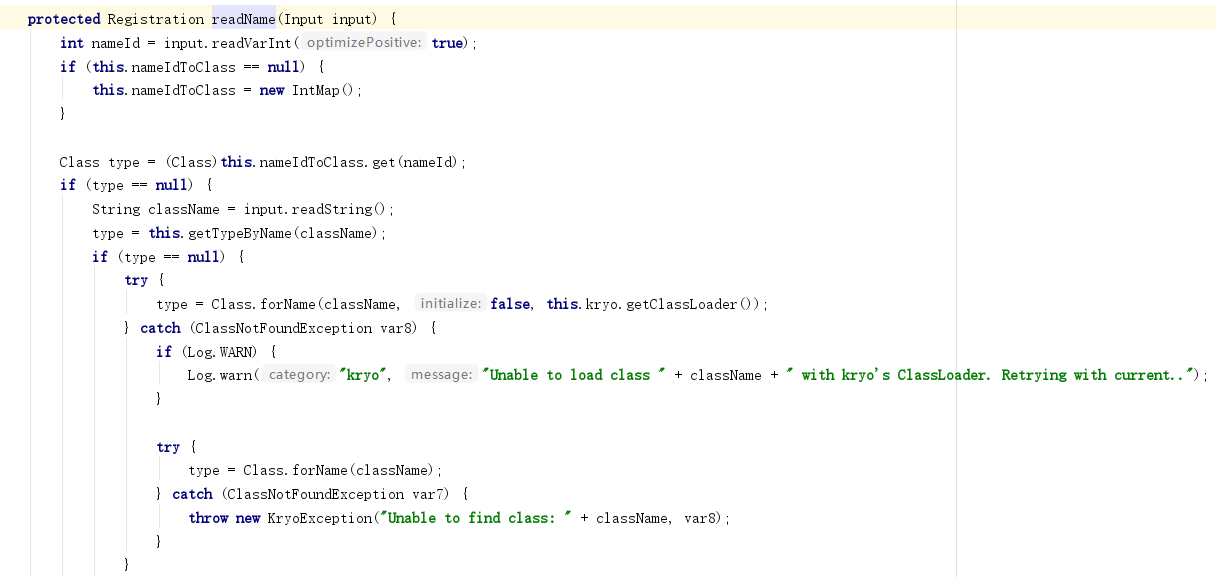Click the highlighted readName method name

click(243, 18)
